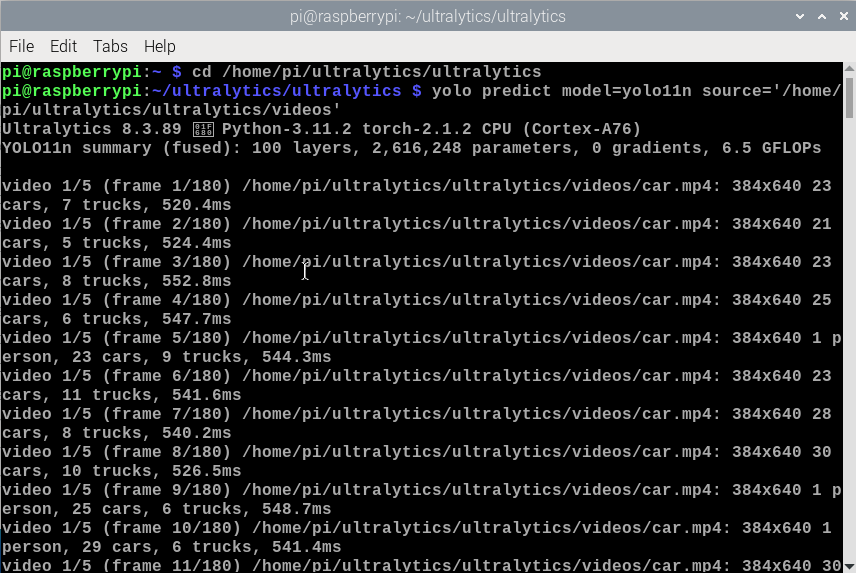Click 'Python-3.11.2' in output
856x573 pixels.
point(287,129)
